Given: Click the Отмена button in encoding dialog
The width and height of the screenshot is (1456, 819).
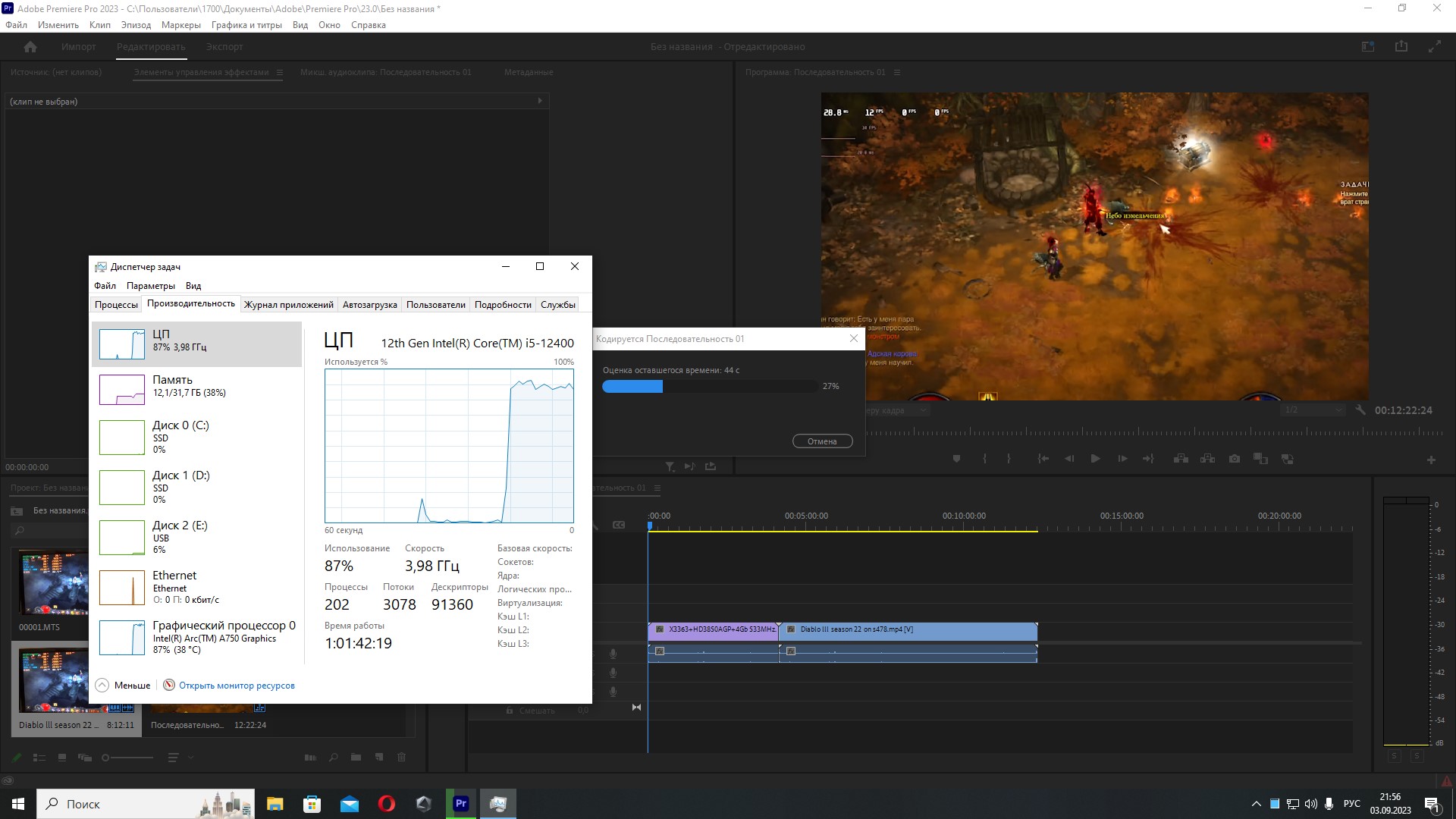Looking at the screenshot, I should click(x=822, y=441).
